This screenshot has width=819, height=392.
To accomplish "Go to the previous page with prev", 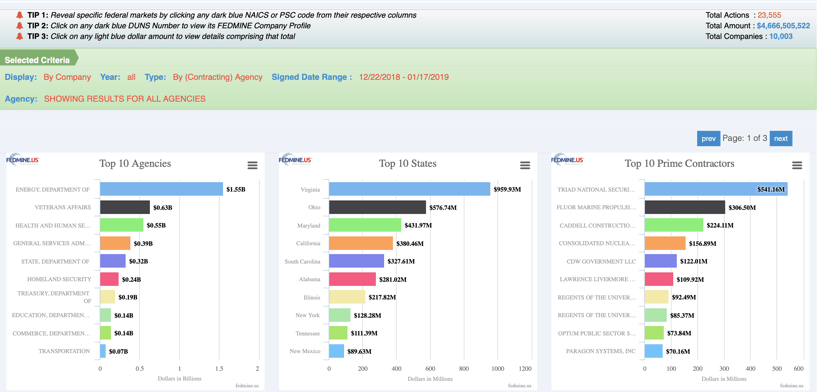I will (708, 139).
